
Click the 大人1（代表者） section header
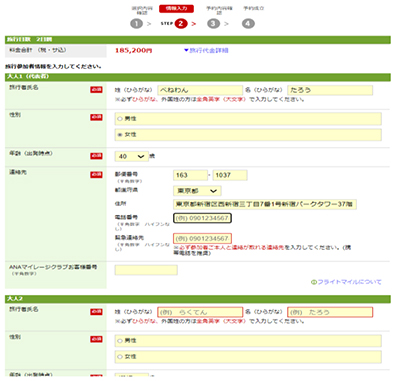(x=198, y=77)
